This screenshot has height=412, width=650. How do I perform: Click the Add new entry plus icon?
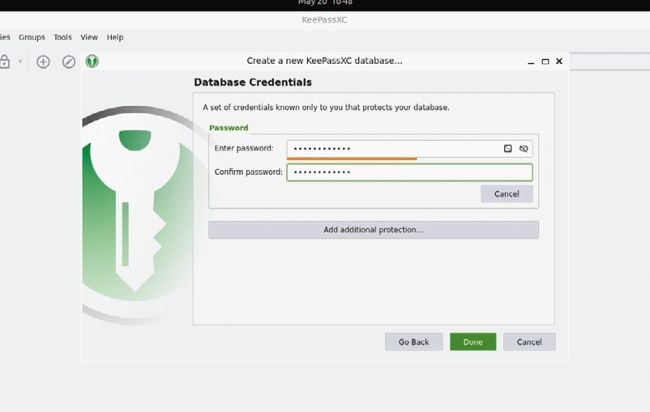(43, 62)
